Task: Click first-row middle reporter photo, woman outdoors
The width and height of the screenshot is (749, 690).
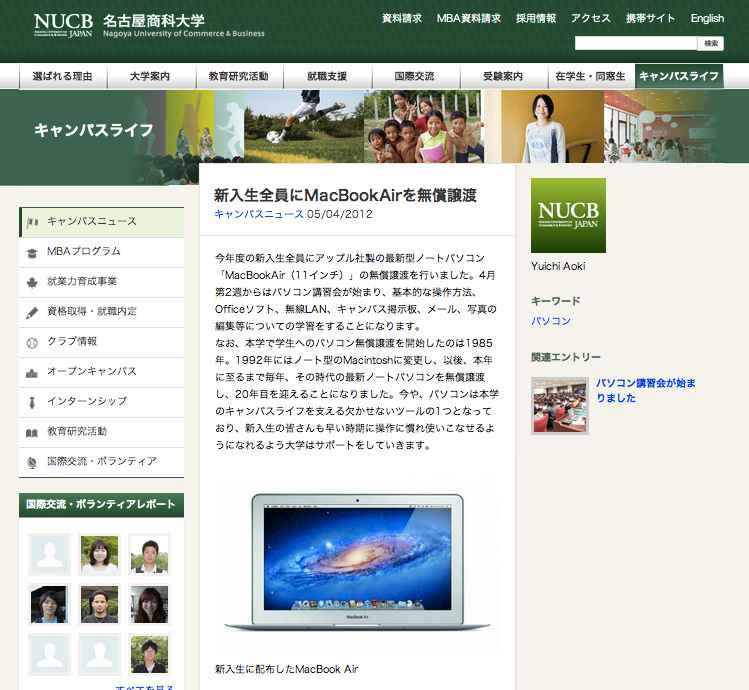Action: (x=99, y=554)
